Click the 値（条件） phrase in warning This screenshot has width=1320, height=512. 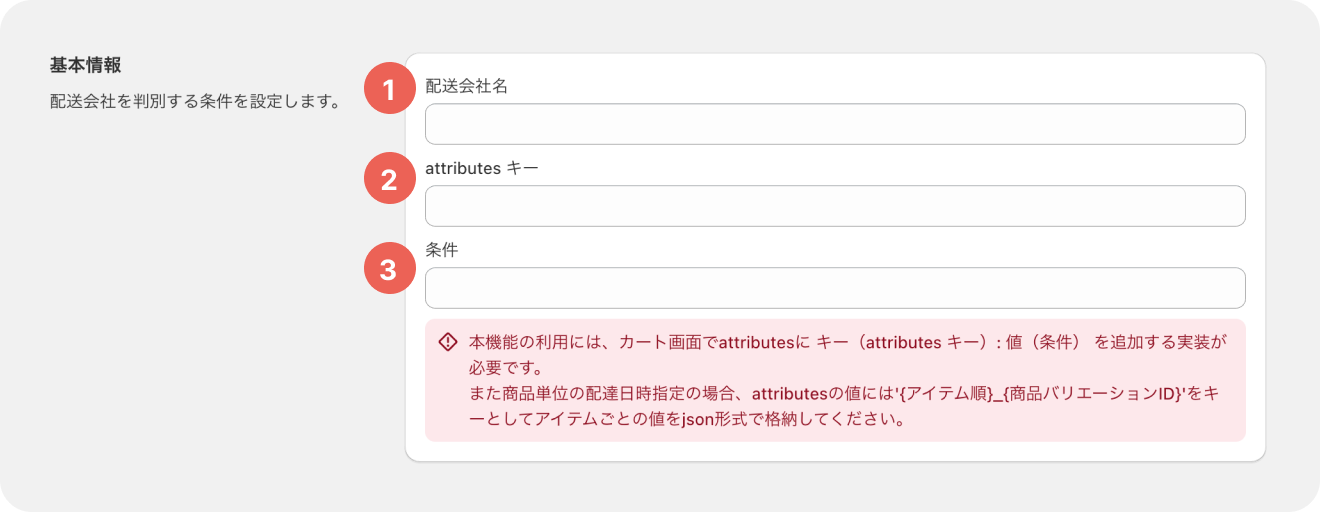click(1044, 342)
